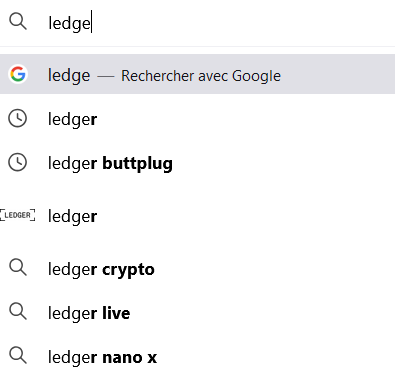Image resolution: width=395 pixels, height=373 pixels.
Task: Click into the typed 'ledge' search text
Action: click(x=69, y=23)
